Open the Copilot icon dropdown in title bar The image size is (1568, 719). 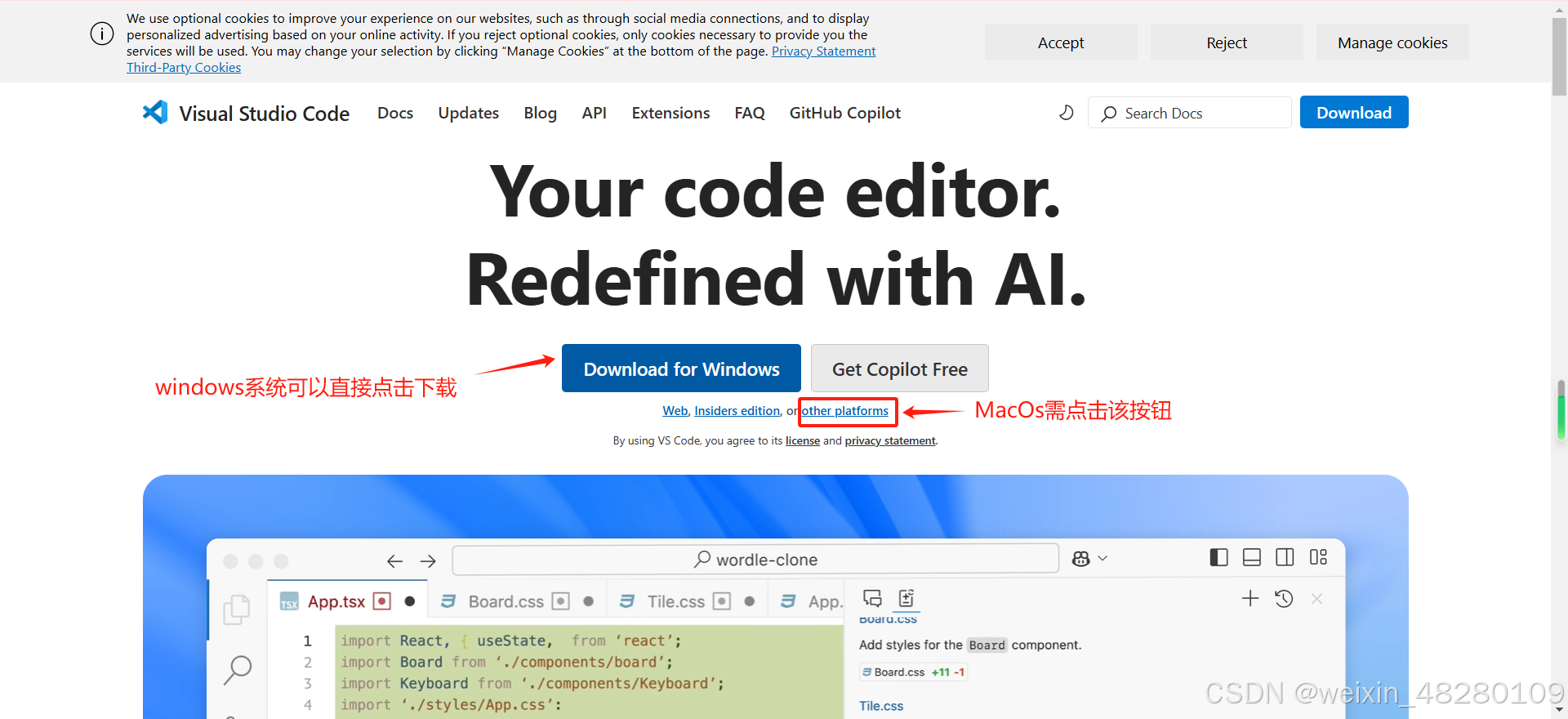coord(1089,559)
